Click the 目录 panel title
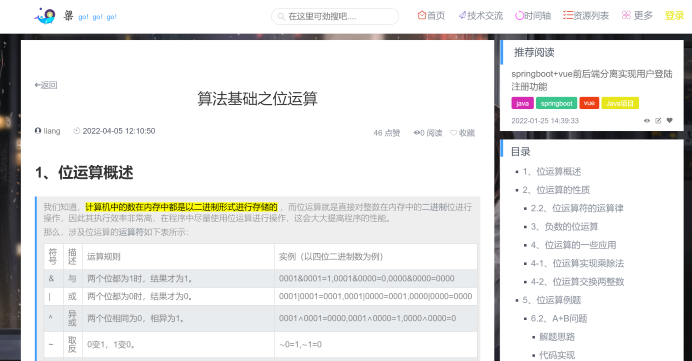The width and height of the screenshot is (692, 361). click(520, 152)
